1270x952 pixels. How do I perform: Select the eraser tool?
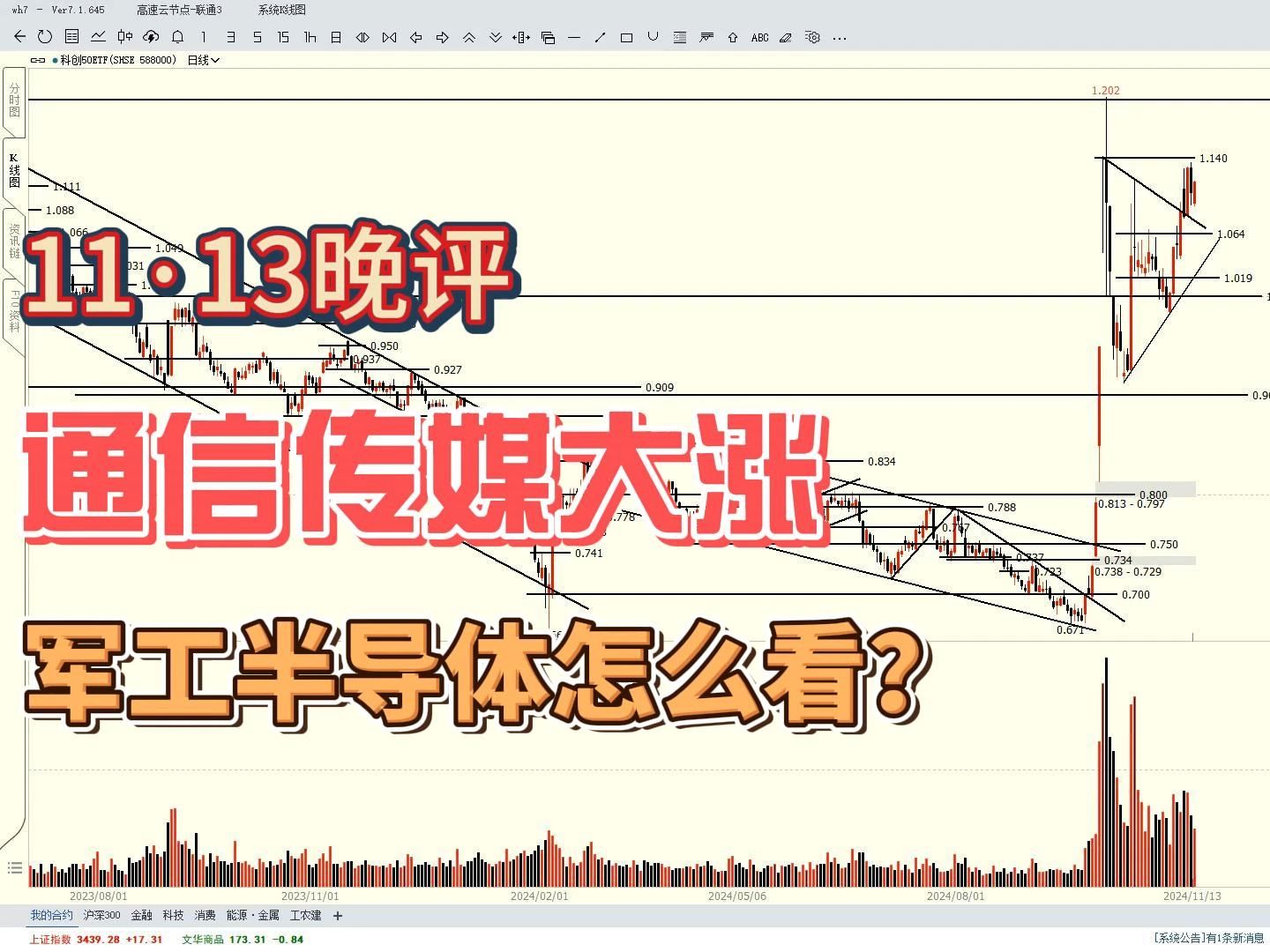[x=786, y=37]
